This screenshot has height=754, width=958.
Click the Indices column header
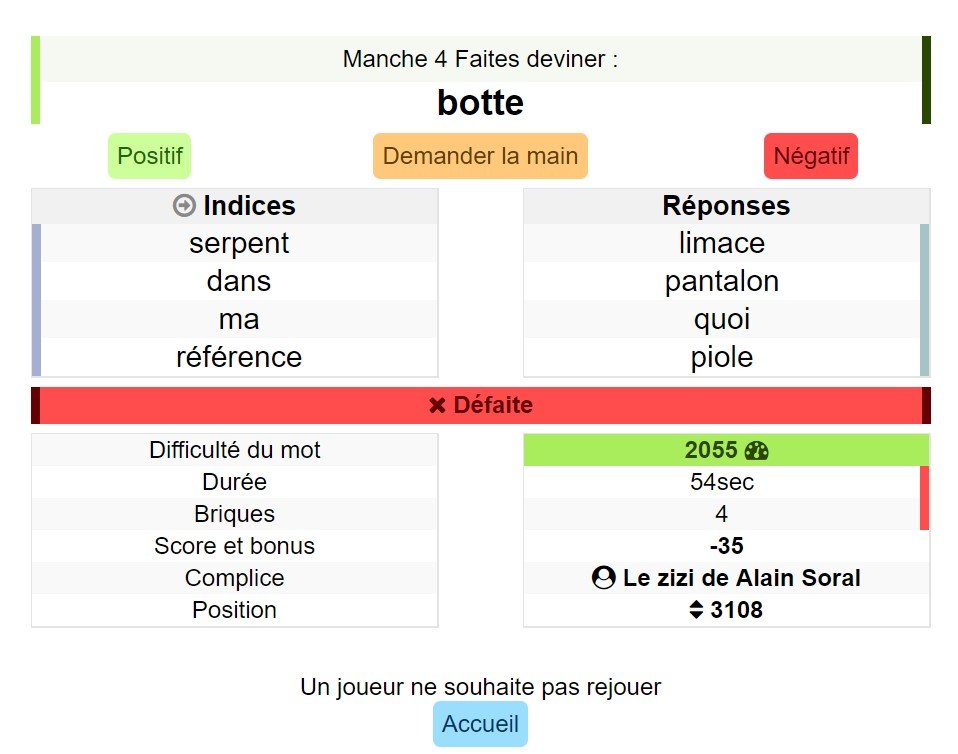pos(249,206)
